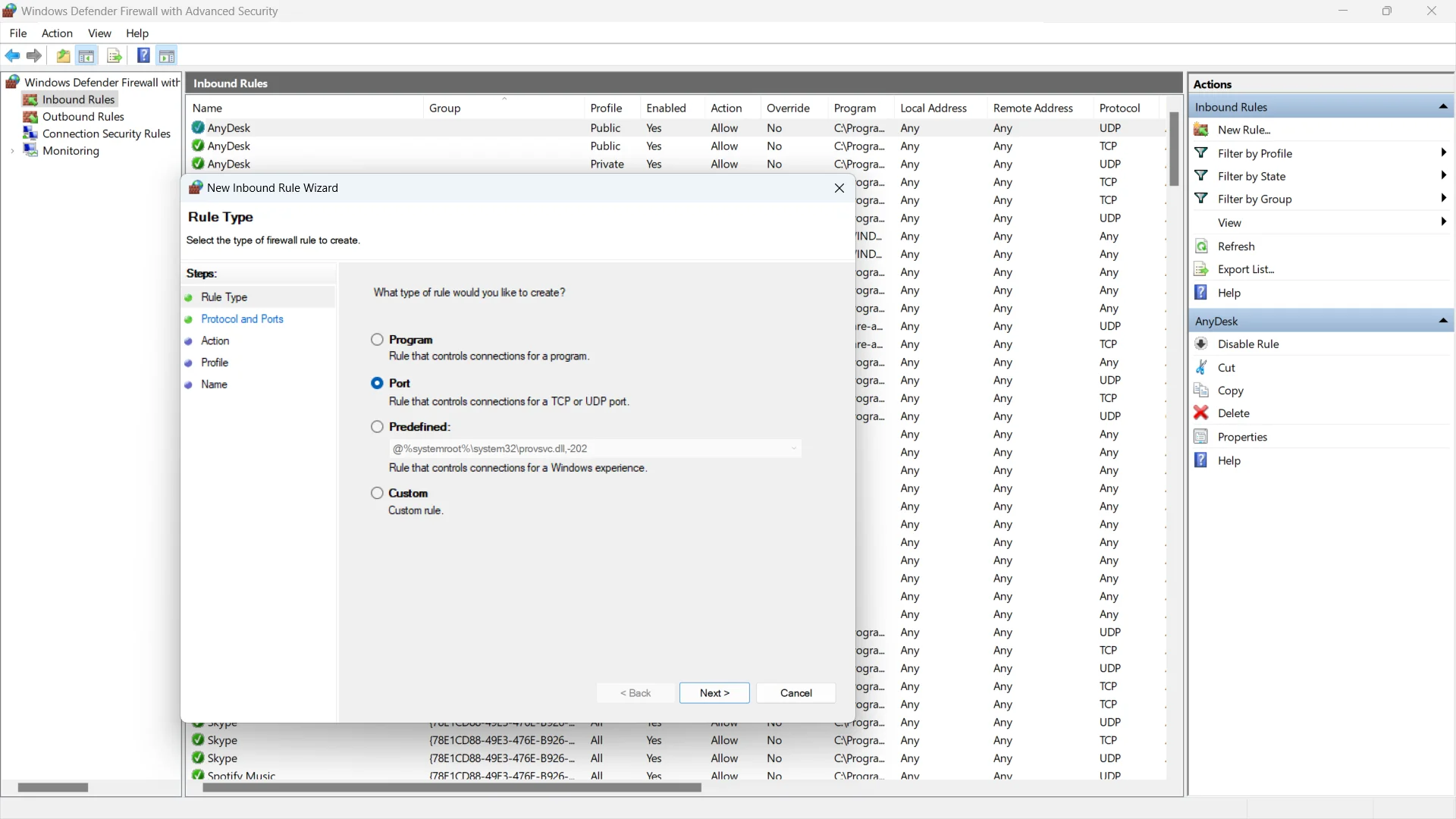Select the Spotify Music rule row
Viewport: 1456px width, 819px height.
pos(675,776)
